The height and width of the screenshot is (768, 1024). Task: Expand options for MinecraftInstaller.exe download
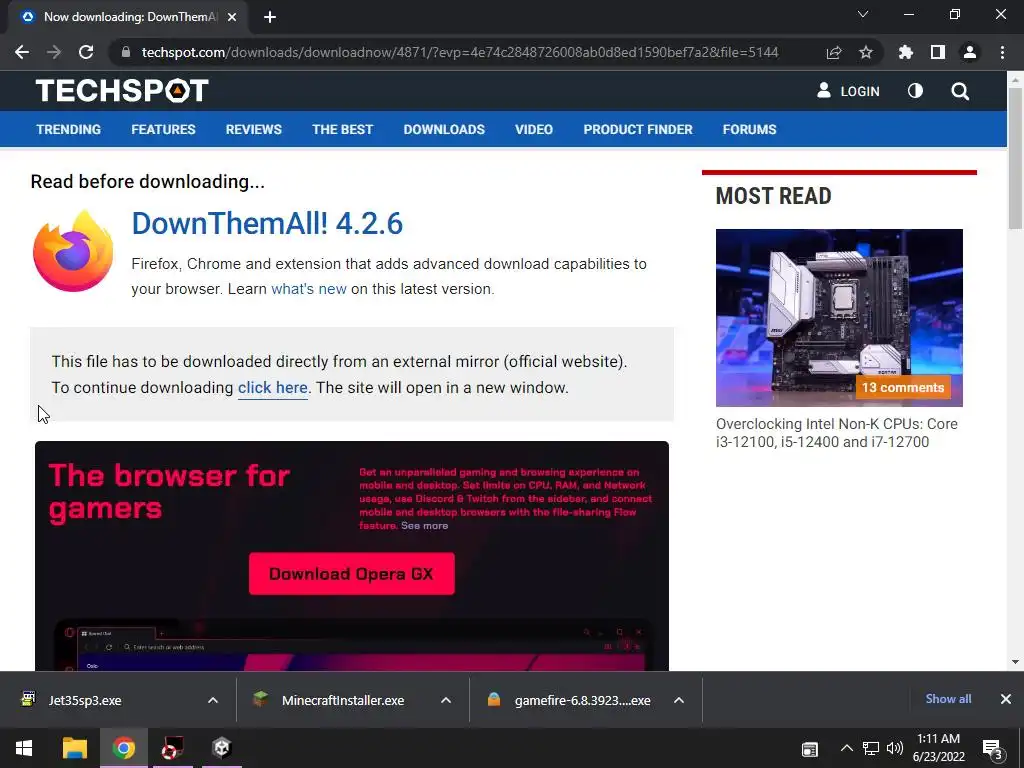(446, 700)
